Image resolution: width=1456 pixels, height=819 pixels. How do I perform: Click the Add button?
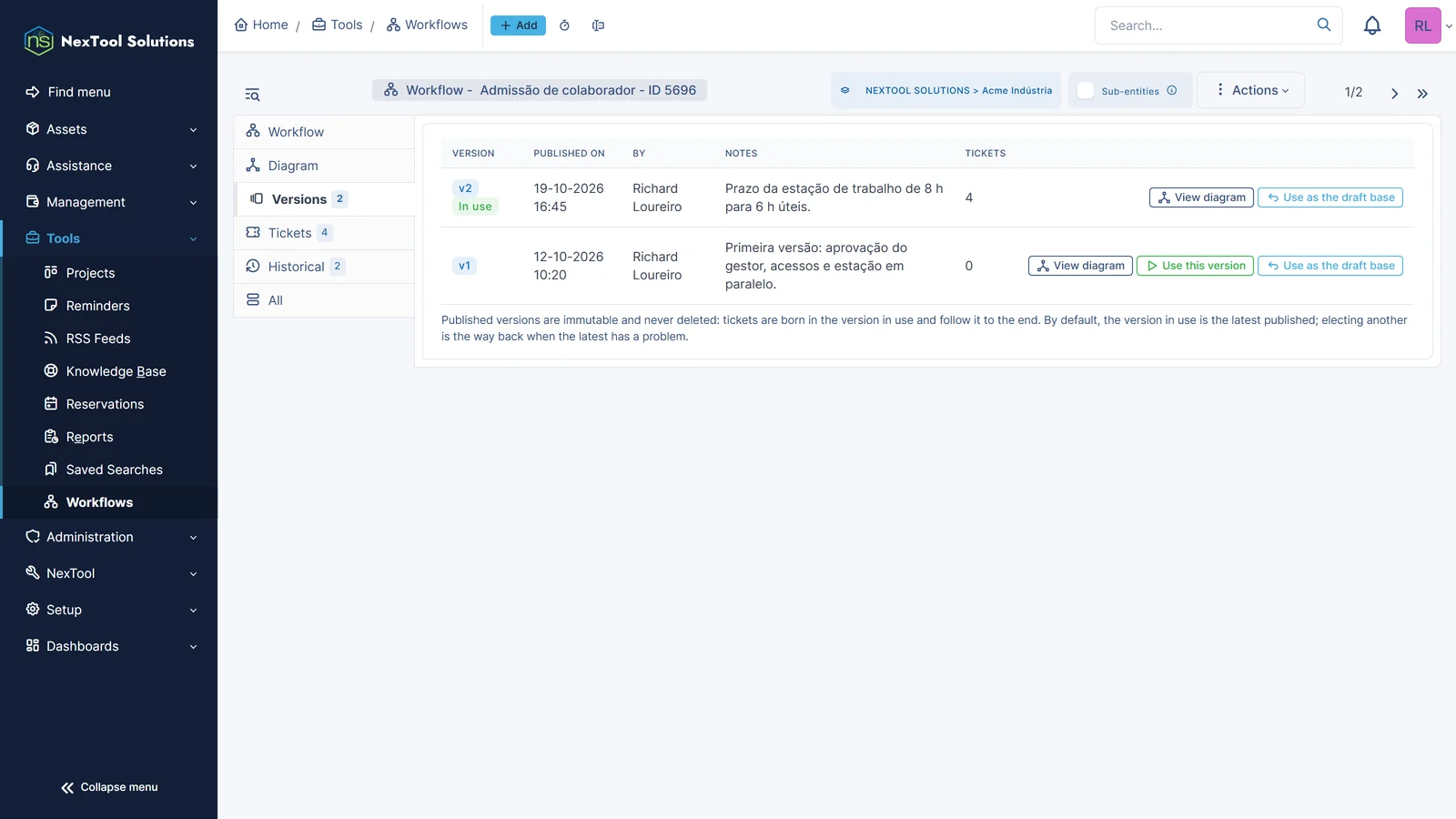tap(518, 25)
